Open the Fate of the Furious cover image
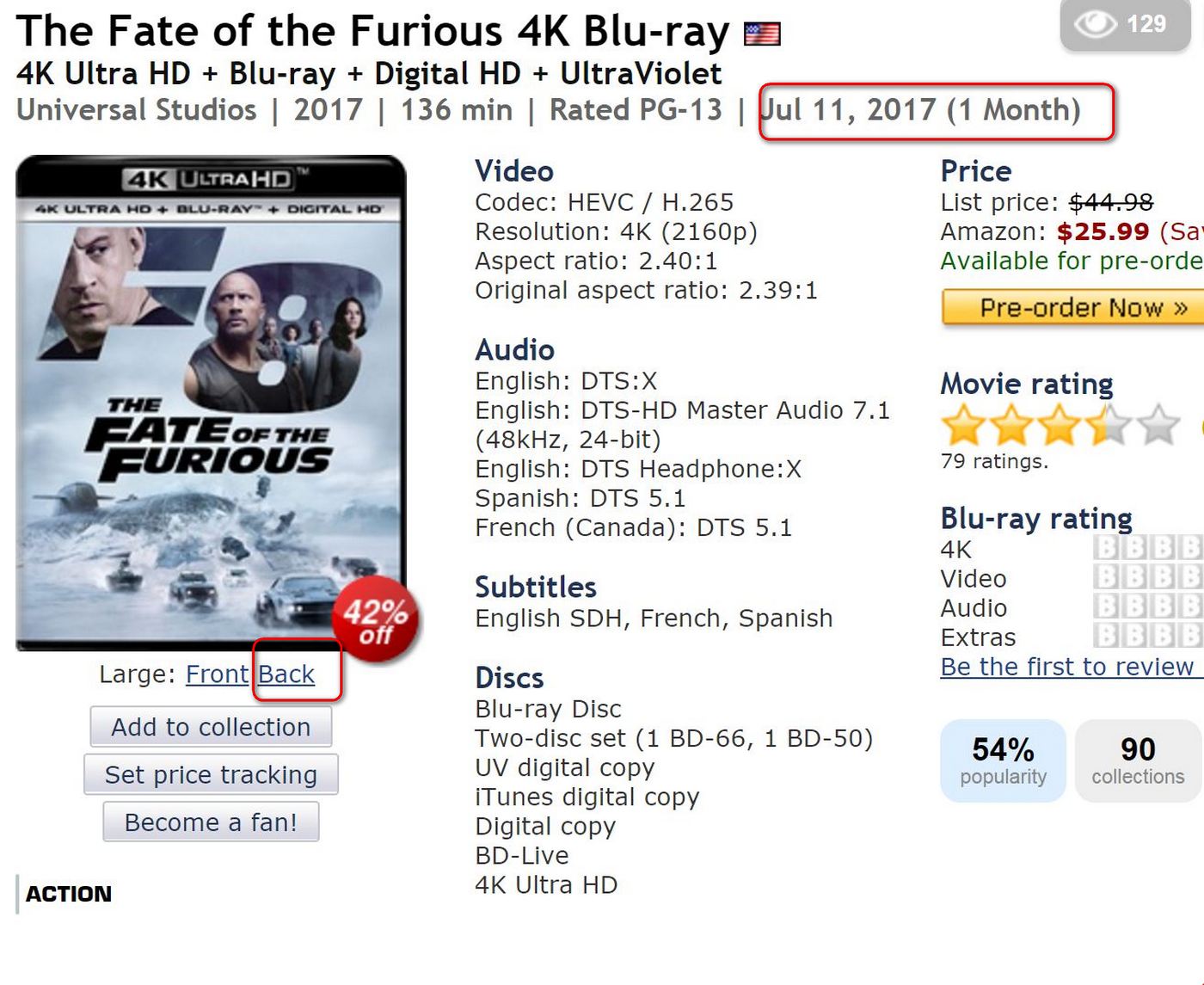This screenshot has width=1204, height=985. click(211, 403)
